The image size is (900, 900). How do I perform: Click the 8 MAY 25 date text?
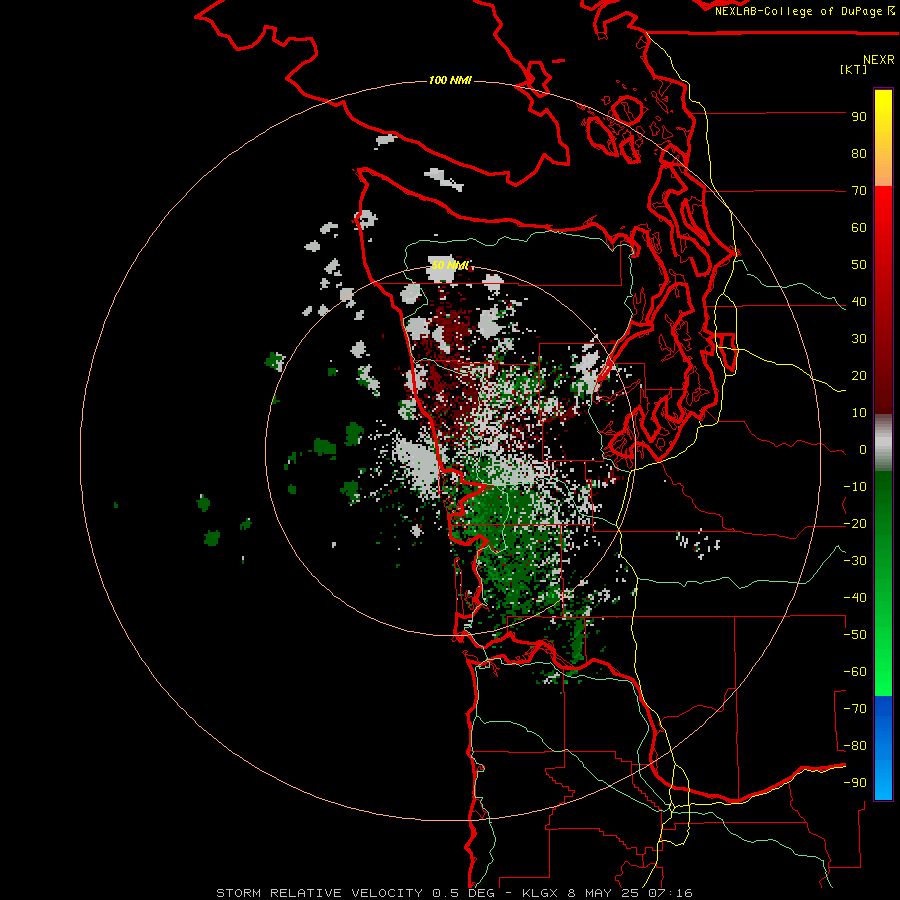[604, 893]
